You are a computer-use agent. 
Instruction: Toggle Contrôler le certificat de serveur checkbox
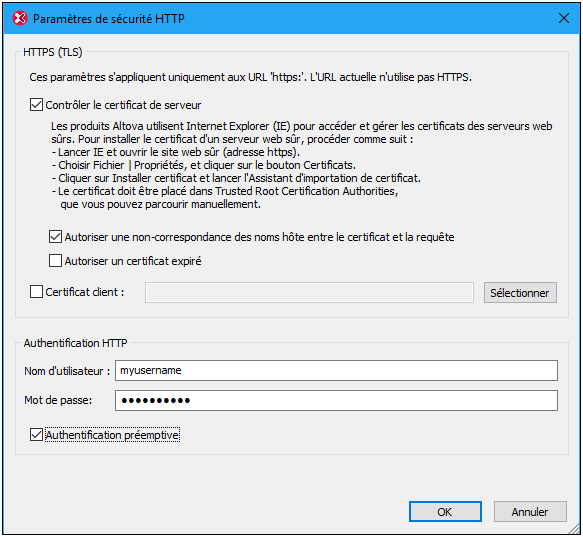click(36, 105)
